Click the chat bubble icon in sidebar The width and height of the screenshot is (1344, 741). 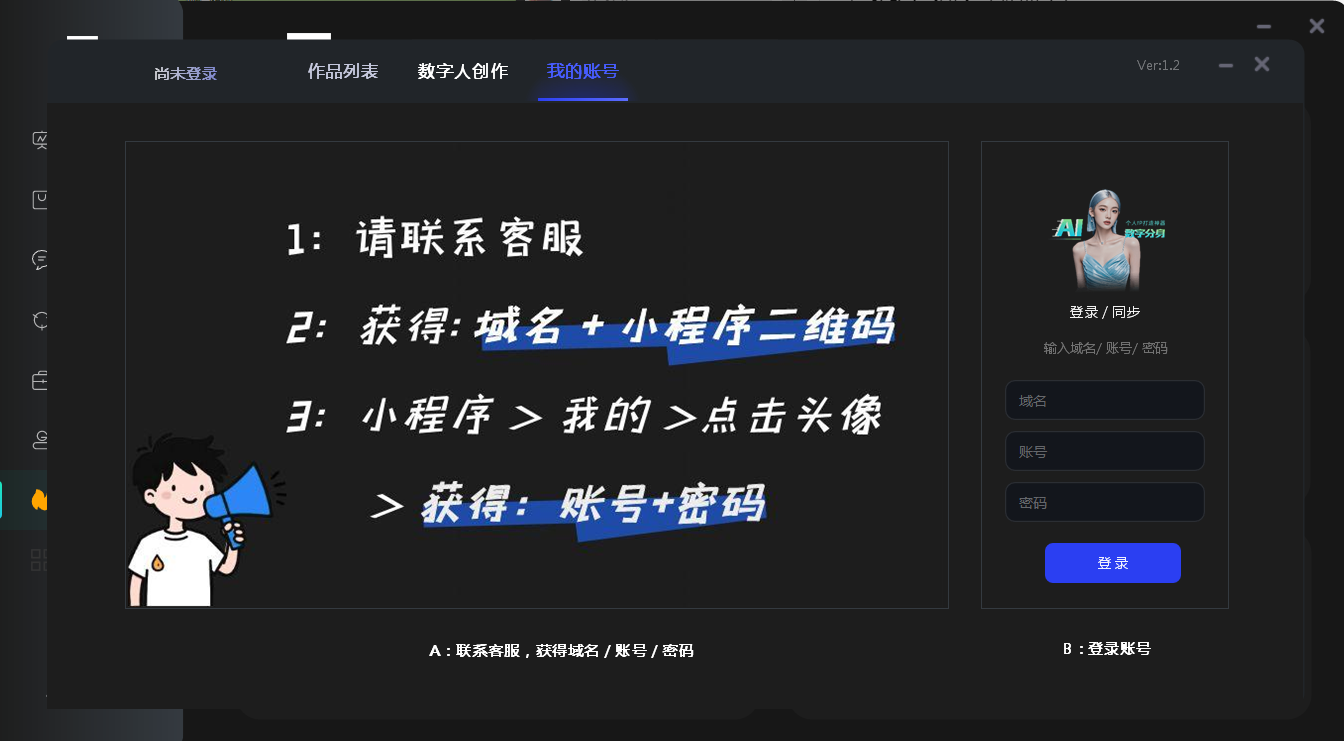[x=40, y=260]
